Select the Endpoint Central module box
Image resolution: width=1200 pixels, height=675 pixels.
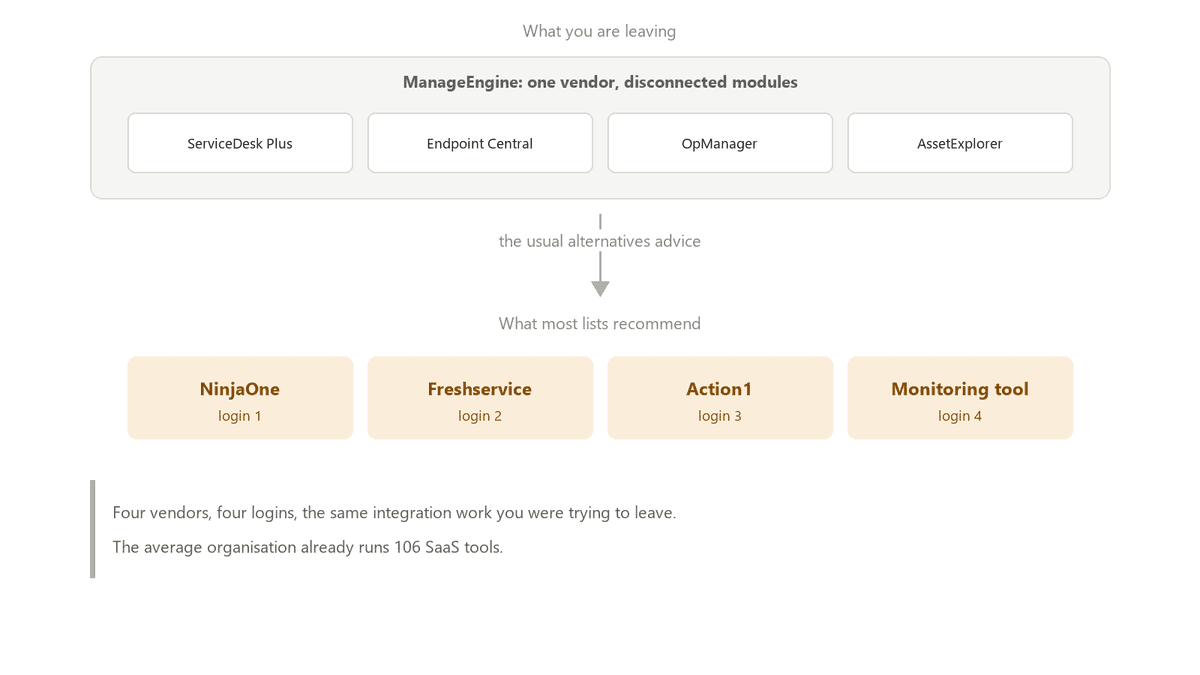pyautogui.click(x=480, y=143)
